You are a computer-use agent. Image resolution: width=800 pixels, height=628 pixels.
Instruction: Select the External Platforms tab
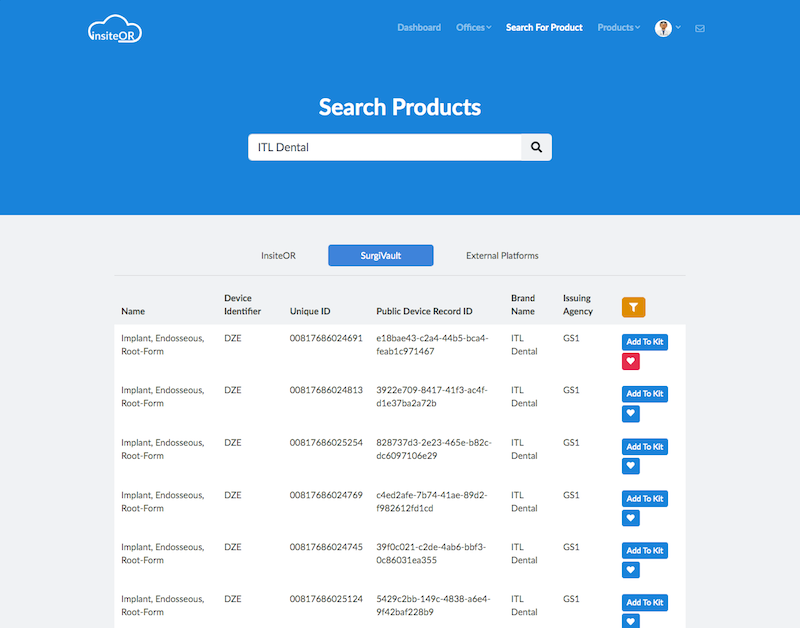point(502,256)
